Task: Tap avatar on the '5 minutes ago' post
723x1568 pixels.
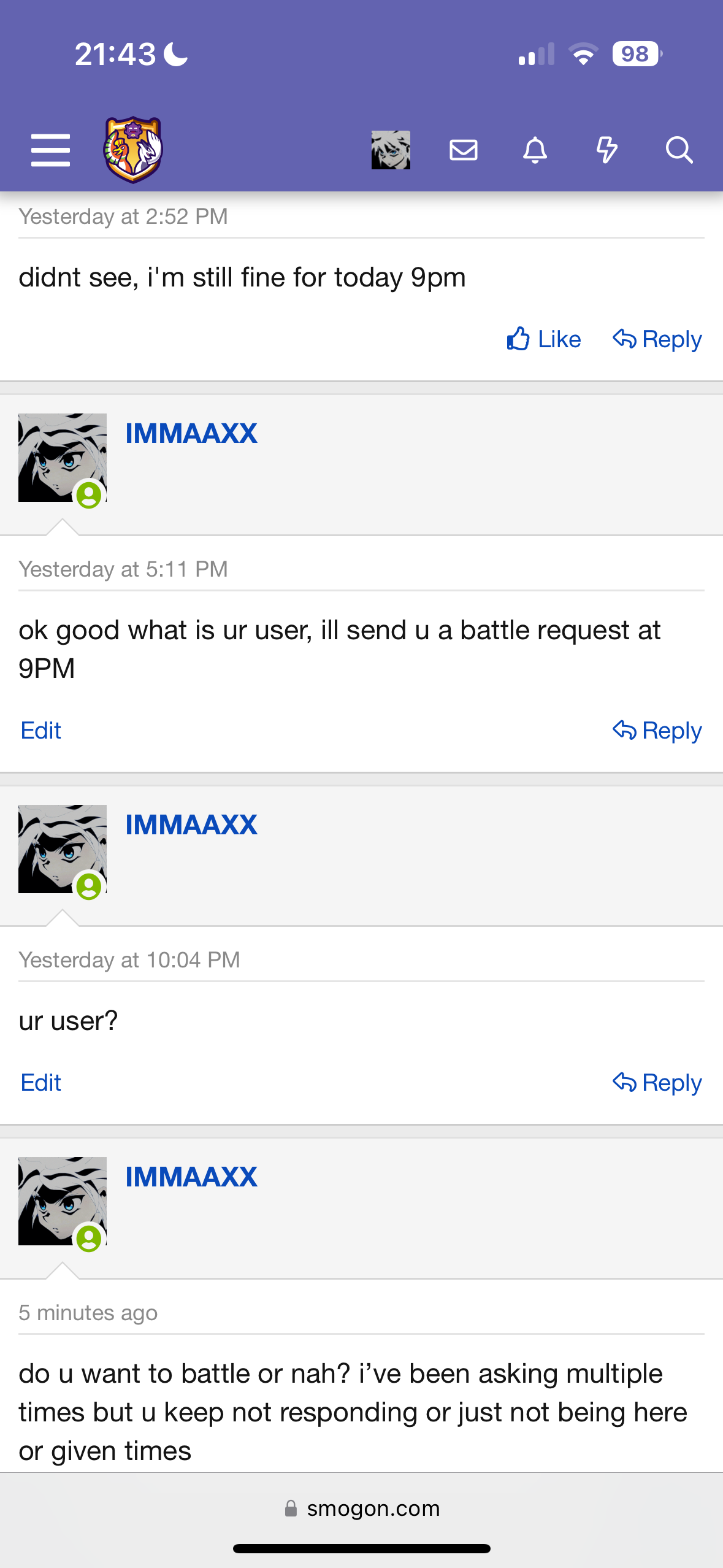Action: [62, 1201]
